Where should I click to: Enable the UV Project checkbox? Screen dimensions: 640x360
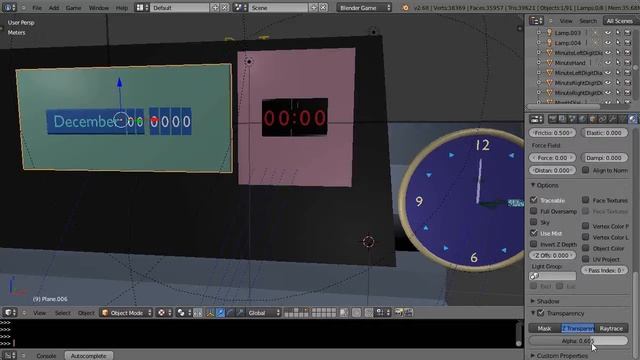[x=586, y=259]
